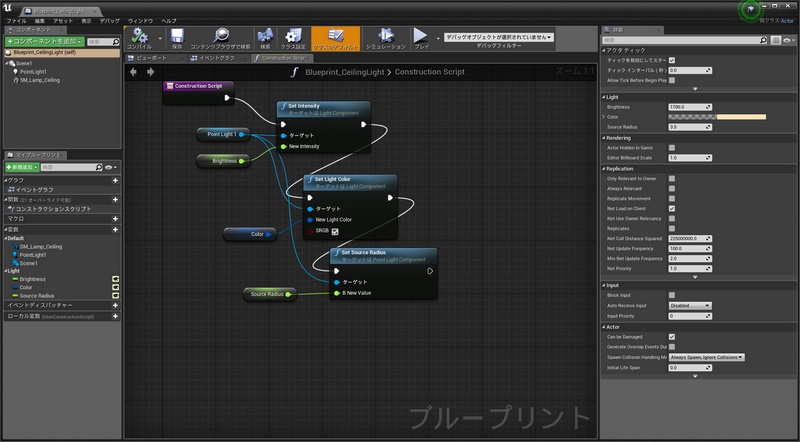Navigate back with left arrow in graph
This screenshot has width=800, height=442.
pos(134,72)
